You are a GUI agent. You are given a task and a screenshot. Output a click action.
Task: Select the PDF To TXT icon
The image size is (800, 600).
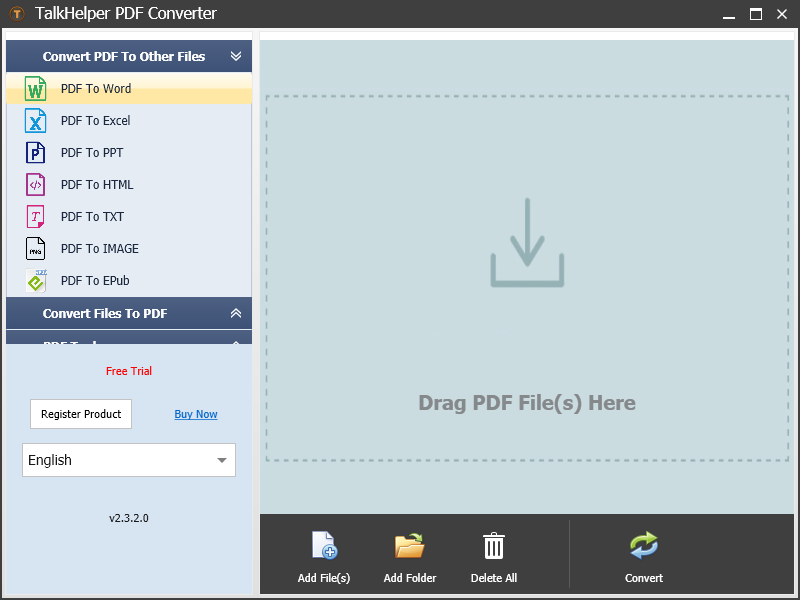pyautogui.click(x=35, y=216)
